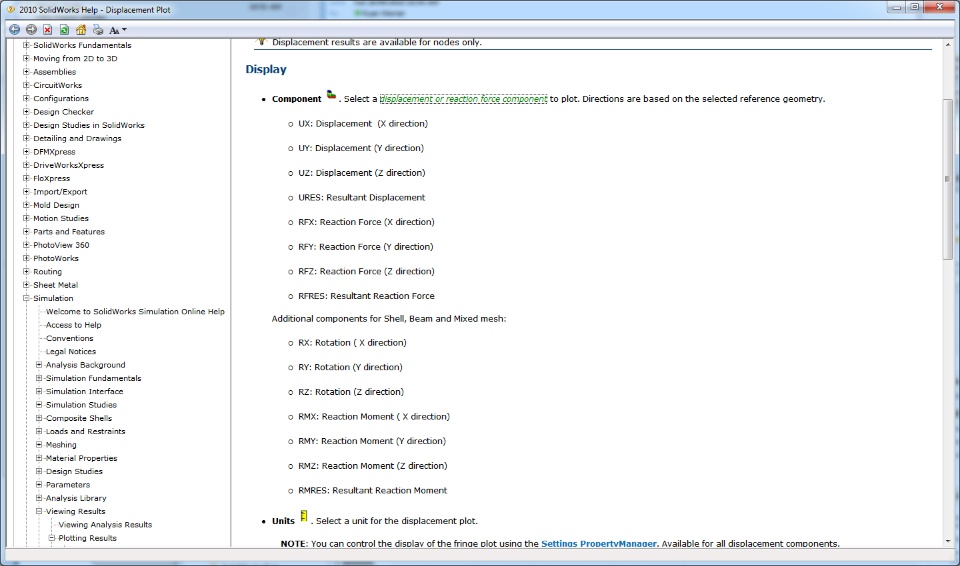Click the content scrollbar up arrow

pos(948,46)
